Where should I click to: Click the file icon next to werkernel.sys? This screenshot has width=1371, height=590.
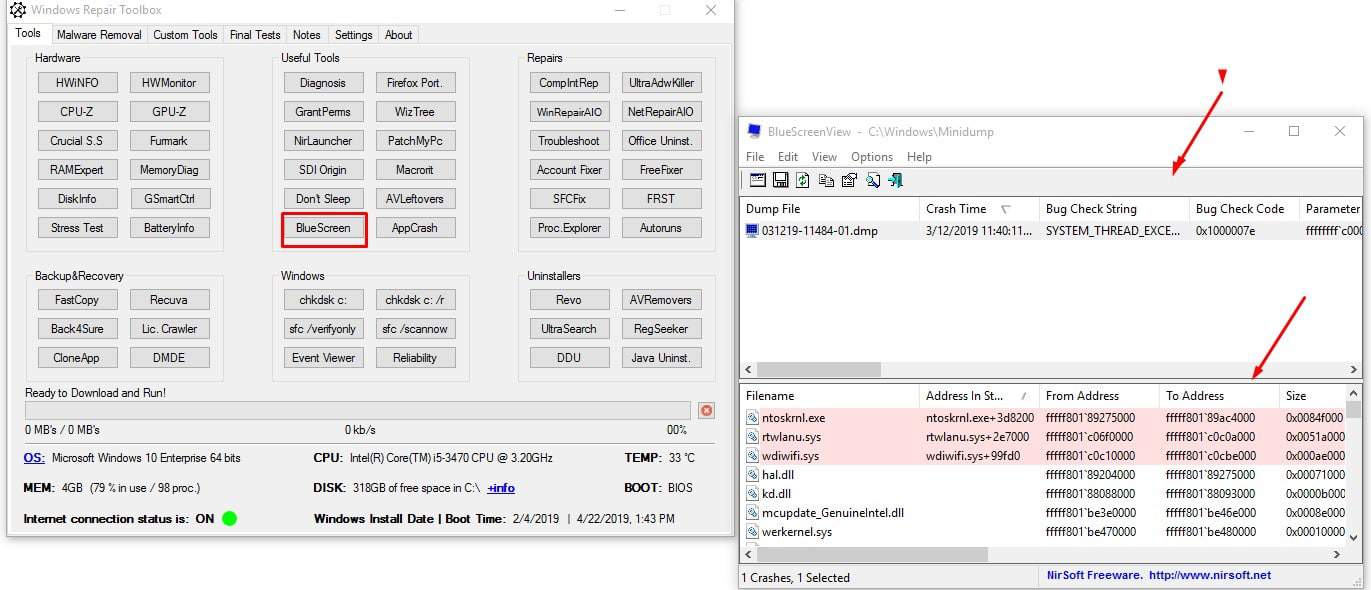click(752, 532)
